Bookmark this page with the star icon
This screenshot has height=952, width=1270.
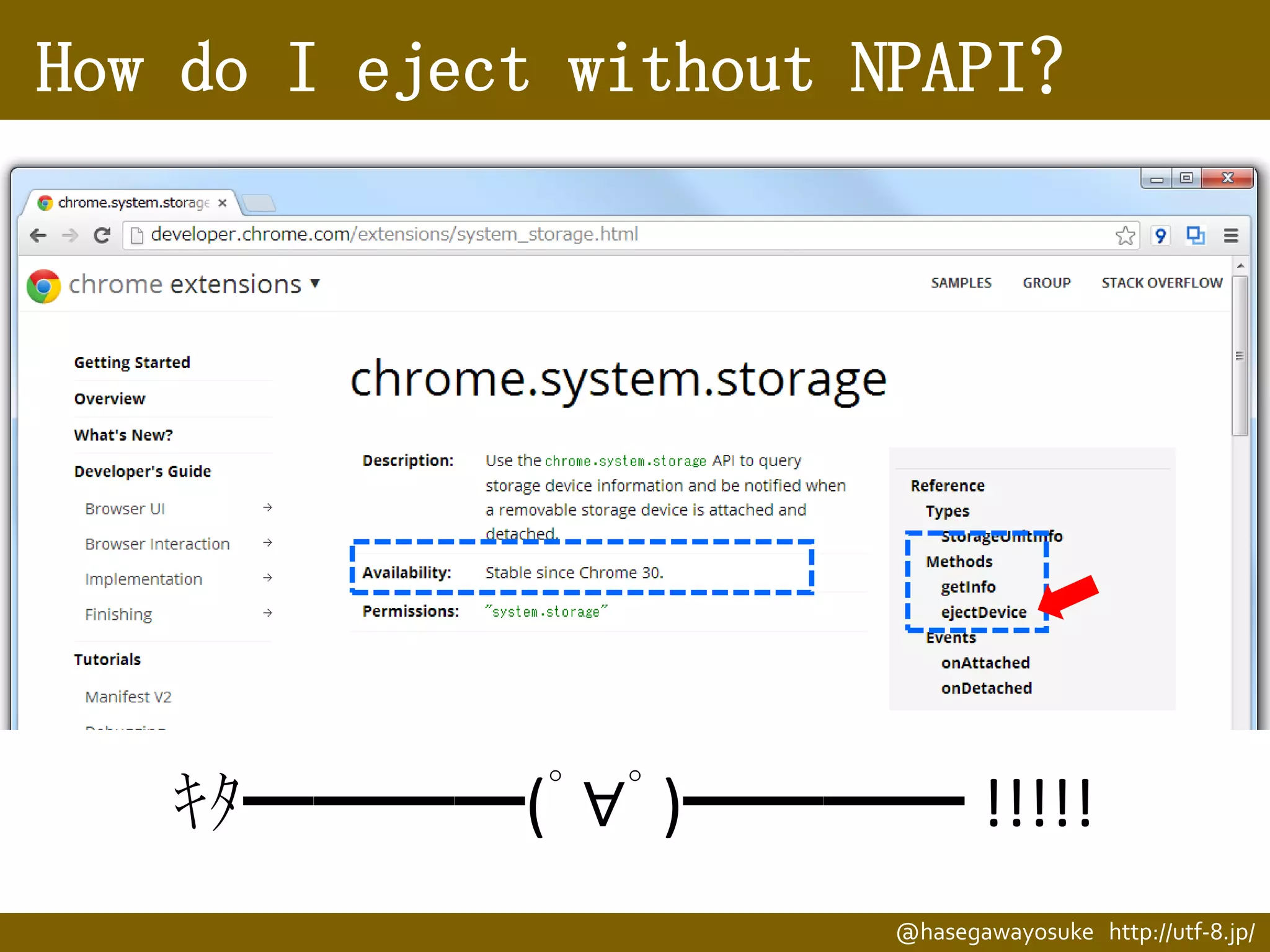point(1124,236)
